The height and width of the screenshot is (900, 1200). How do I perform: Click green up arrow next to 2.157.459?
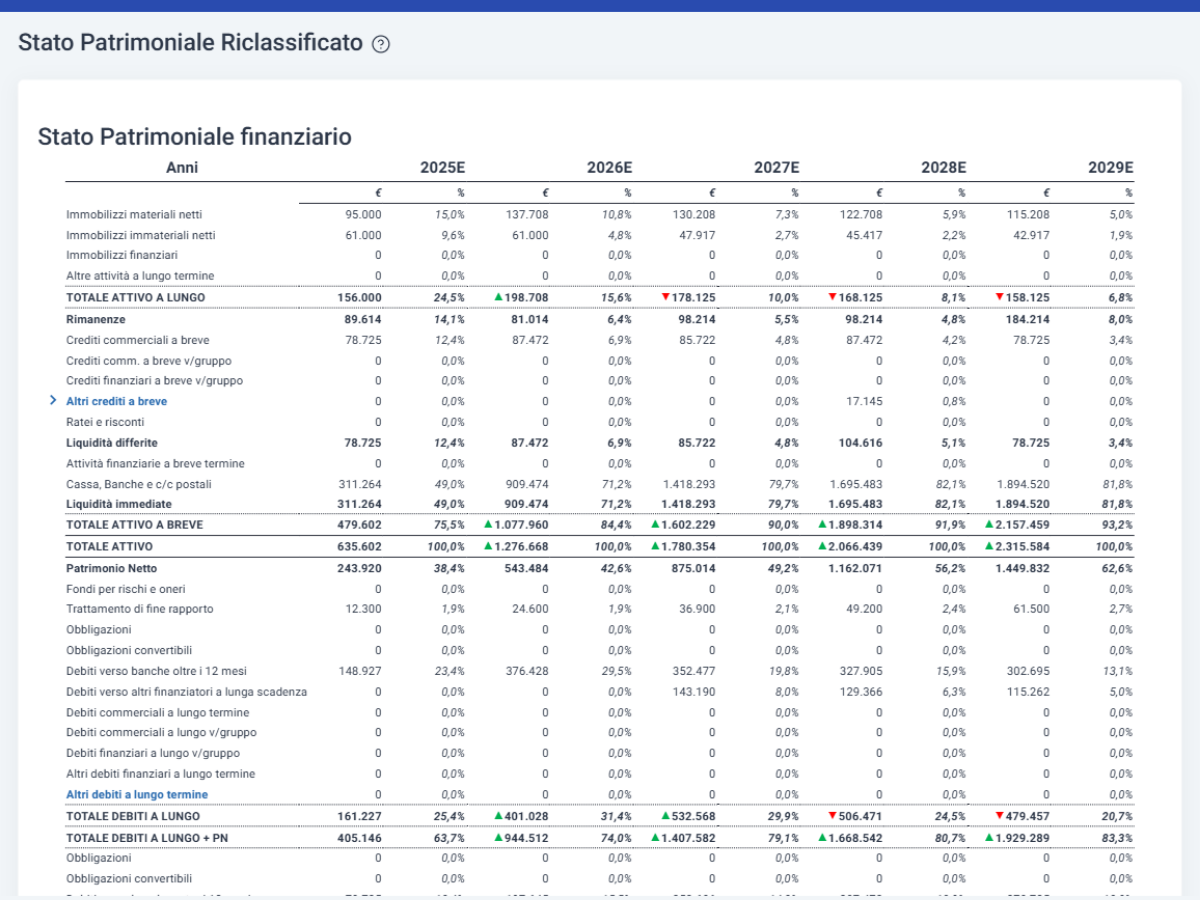coord(989,524)
